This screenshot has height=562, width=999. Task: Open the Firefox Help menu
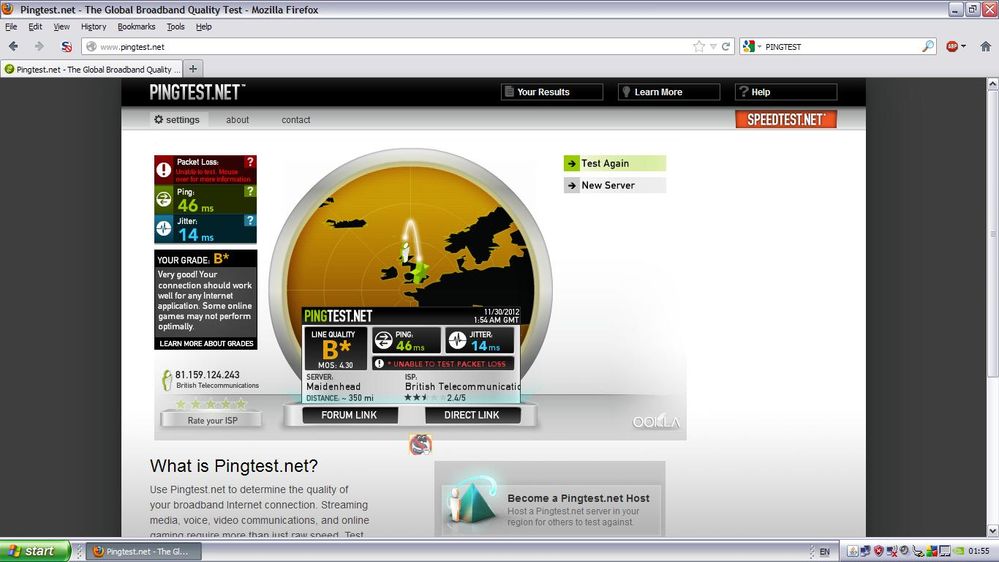click(x=204, y=27)
